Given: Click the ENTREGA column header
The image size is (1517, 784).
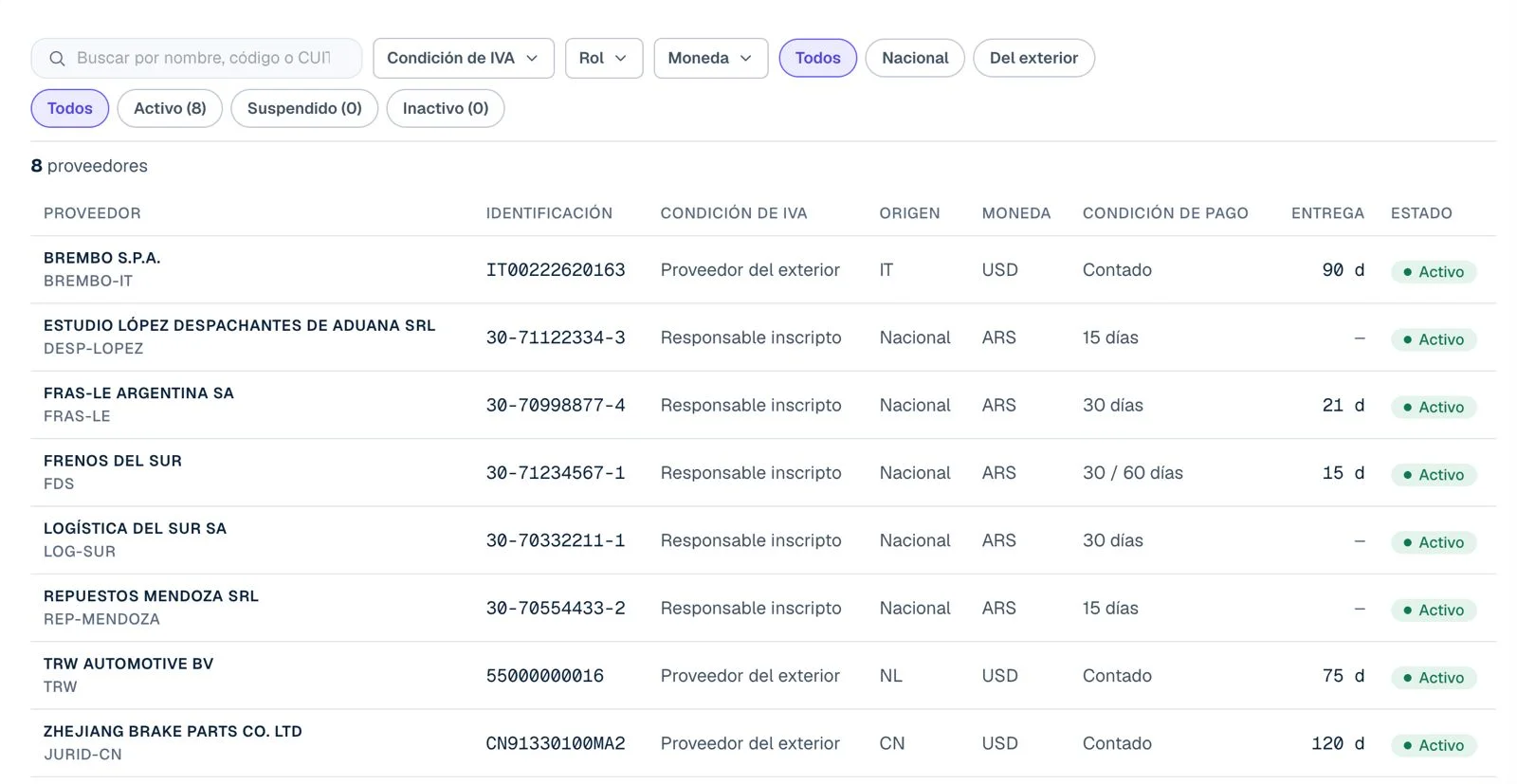Looking at the screenshot, I should coord(1327,214).
